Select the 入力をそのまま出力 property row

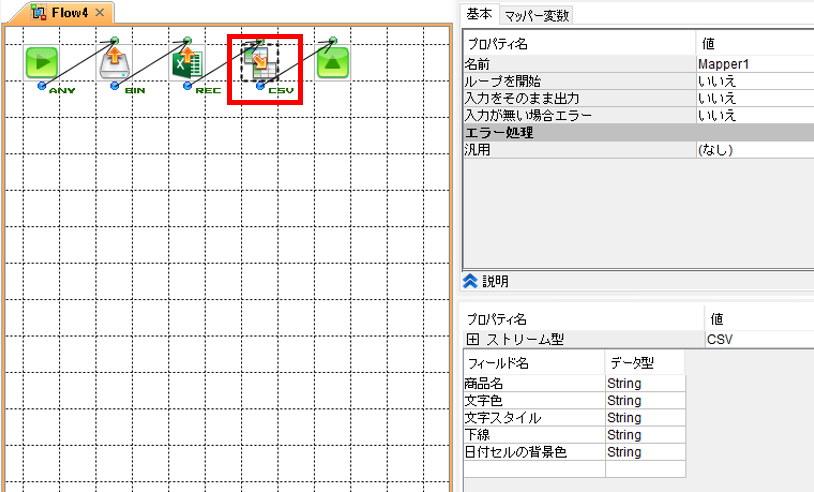coord(639,98)
